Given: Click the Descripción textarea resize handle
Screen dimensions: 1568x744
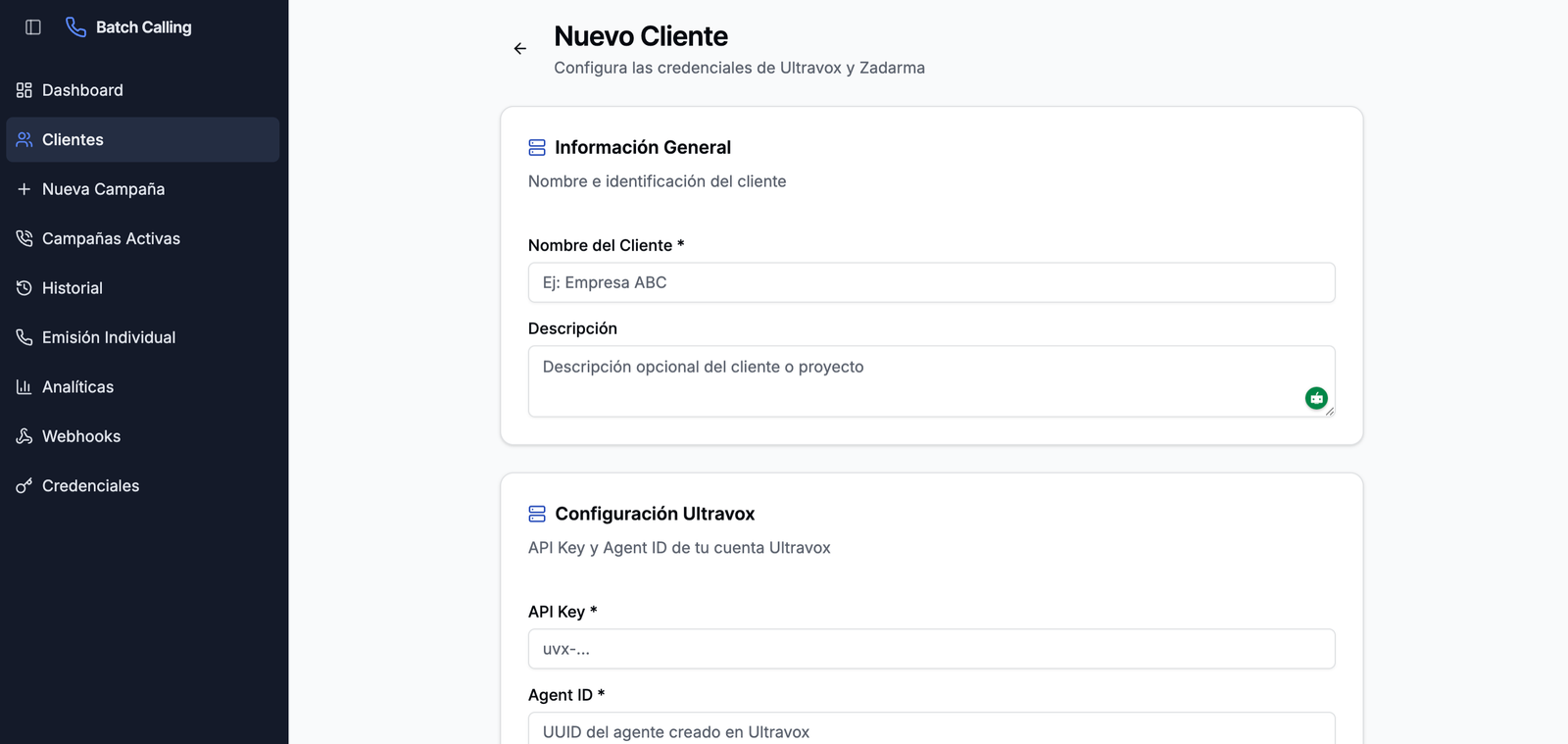Looking at the screenshot, I should point(1329,411).
